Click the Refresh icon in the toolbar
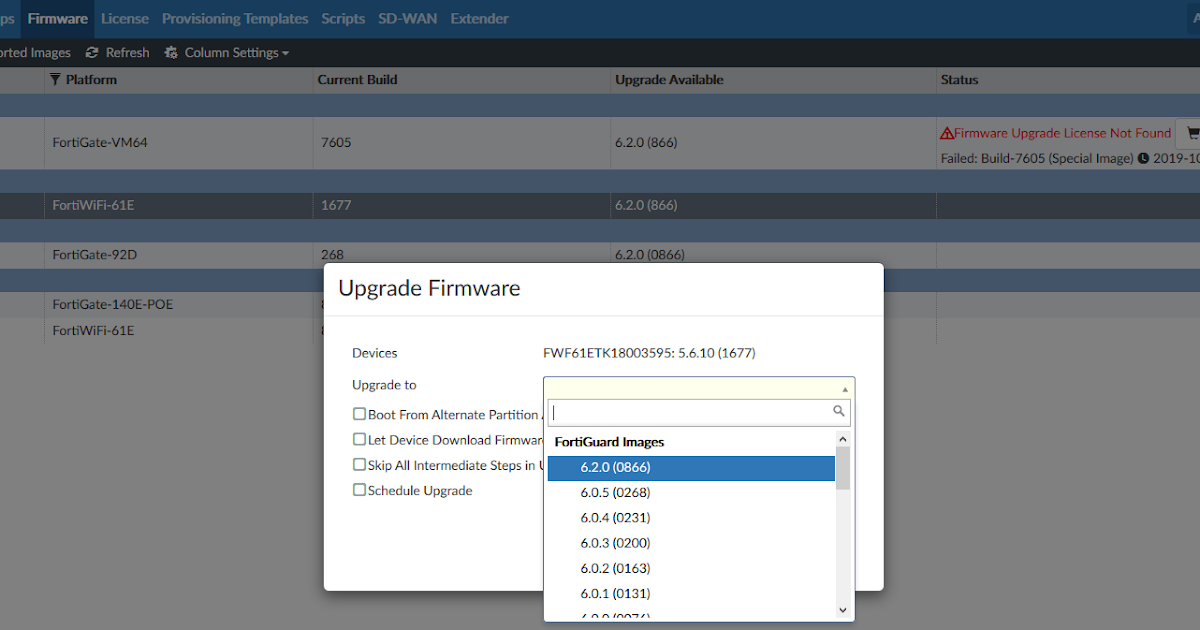Screen dimensions: 1200x630 click(x=92, y=52)
